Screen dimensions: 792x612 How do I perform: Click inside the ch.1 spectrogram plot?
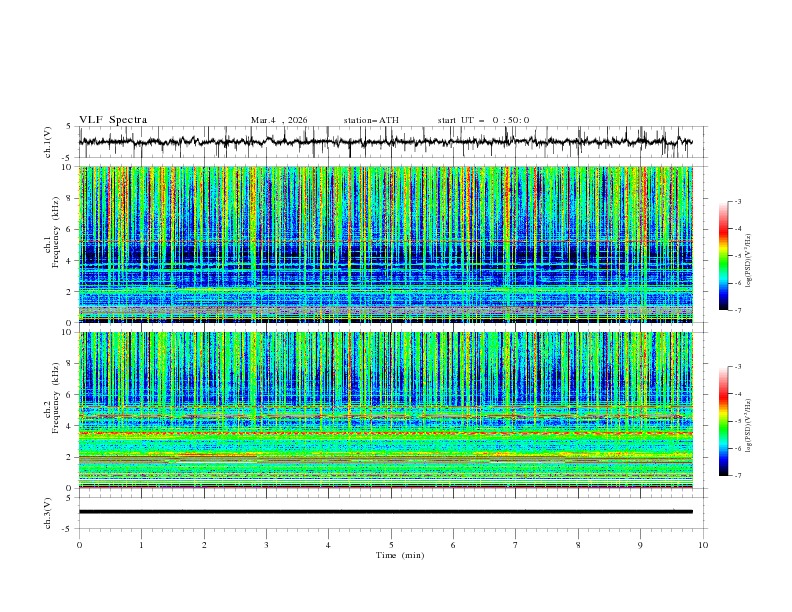[x=390, y=245]
